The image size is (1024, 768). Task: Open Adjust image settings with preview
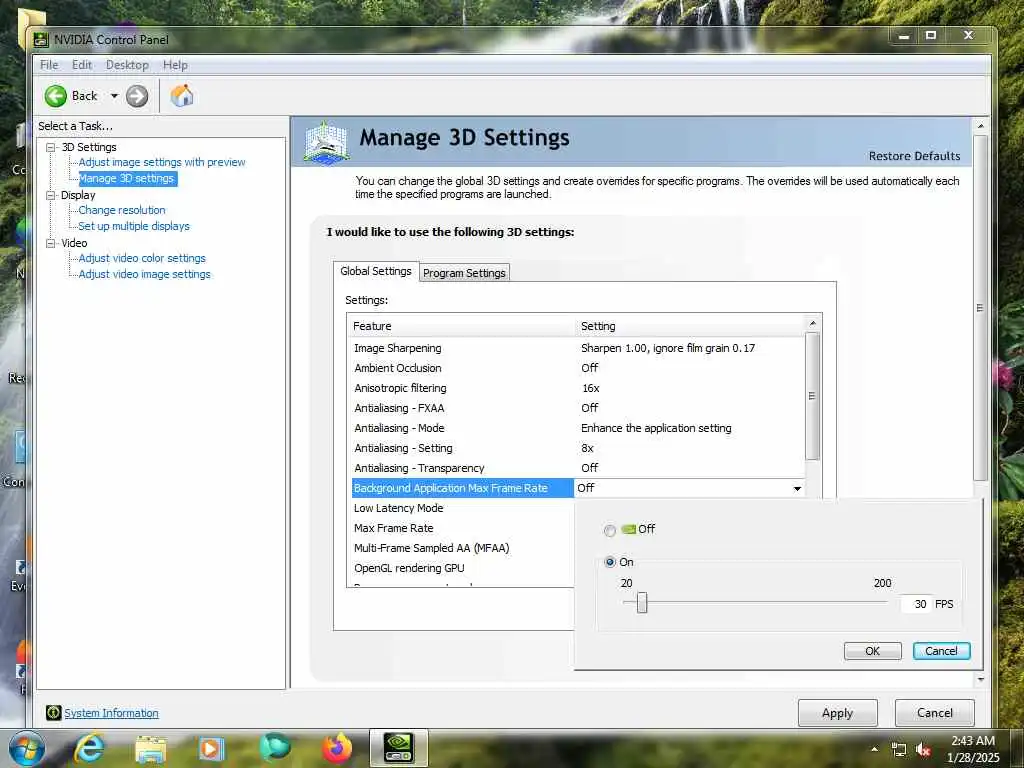pyautogui.click(x=162, y=162)
